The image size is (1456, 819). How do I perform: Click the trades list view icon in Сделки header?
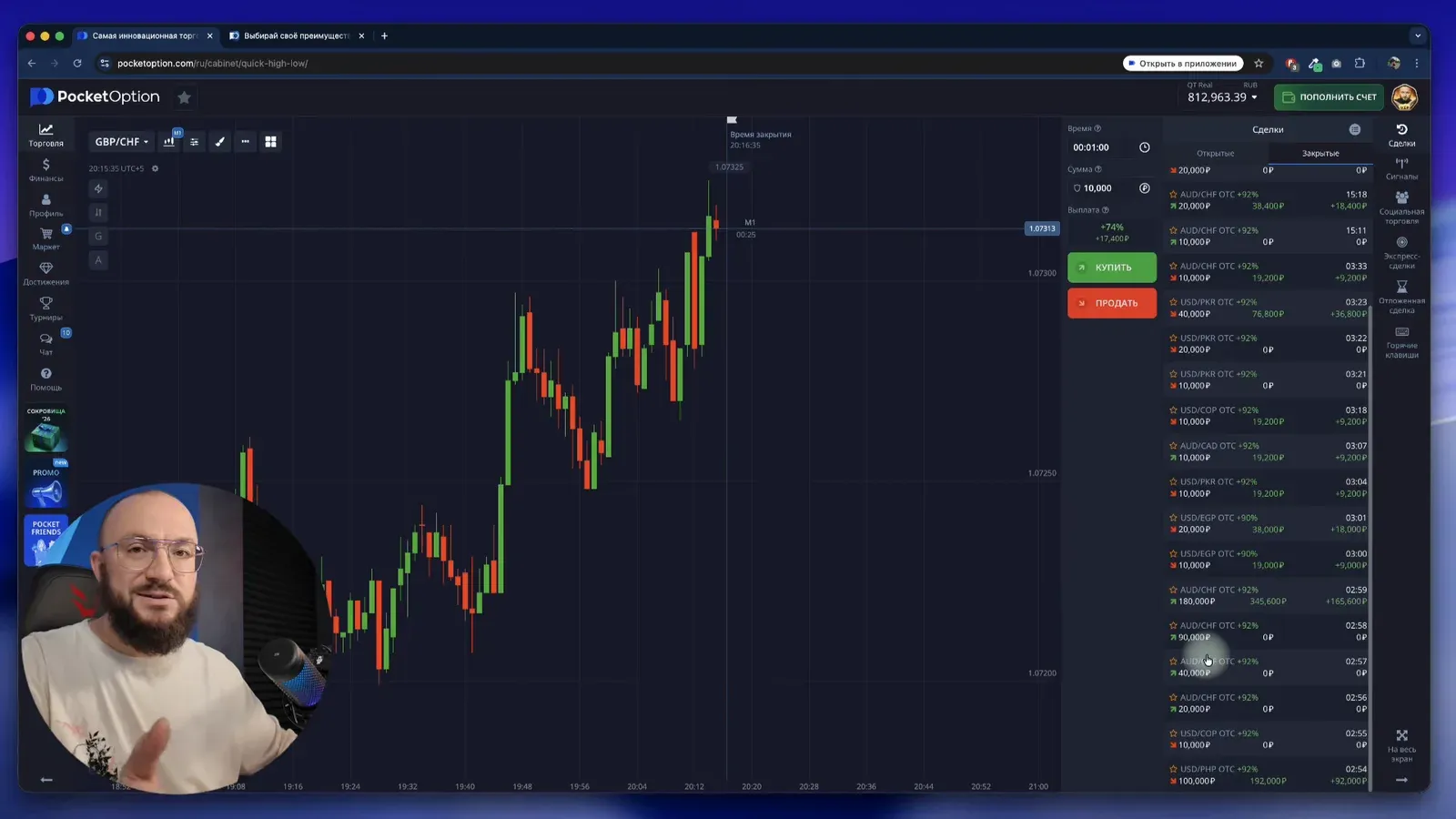point(1354,129)
